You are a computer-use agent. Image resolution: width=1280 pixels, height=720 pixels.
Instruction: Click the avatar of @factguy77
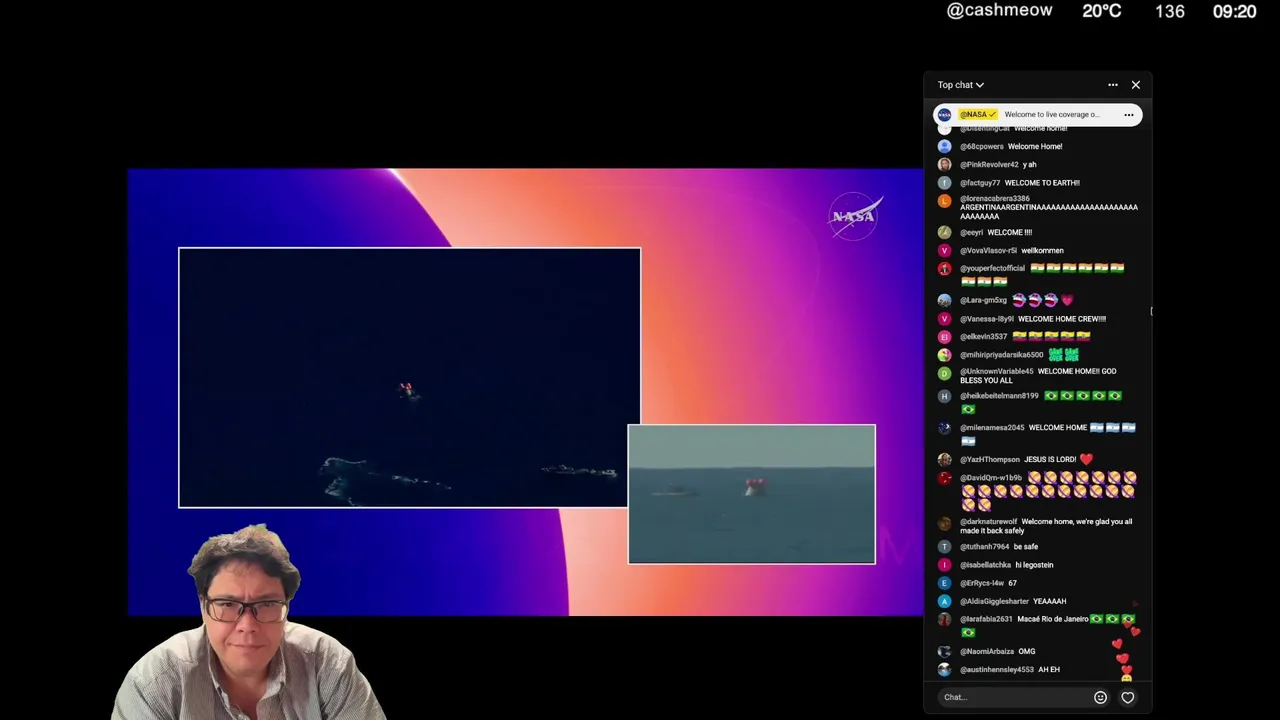[x=944, y=183]
